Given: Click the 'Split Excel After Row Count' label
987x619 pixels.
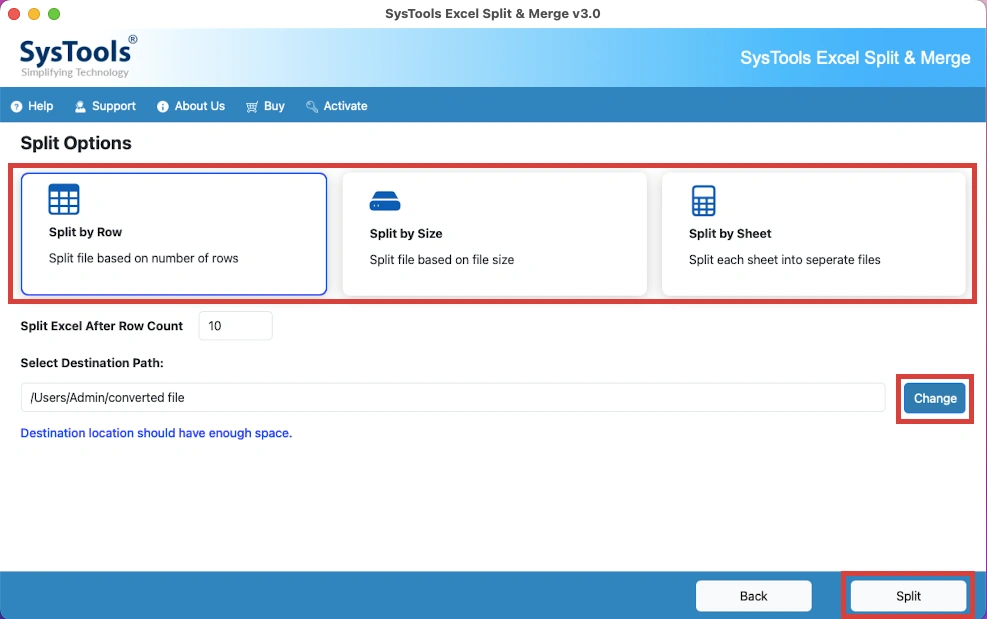Looking at the screenshot, I should (101, 326).
